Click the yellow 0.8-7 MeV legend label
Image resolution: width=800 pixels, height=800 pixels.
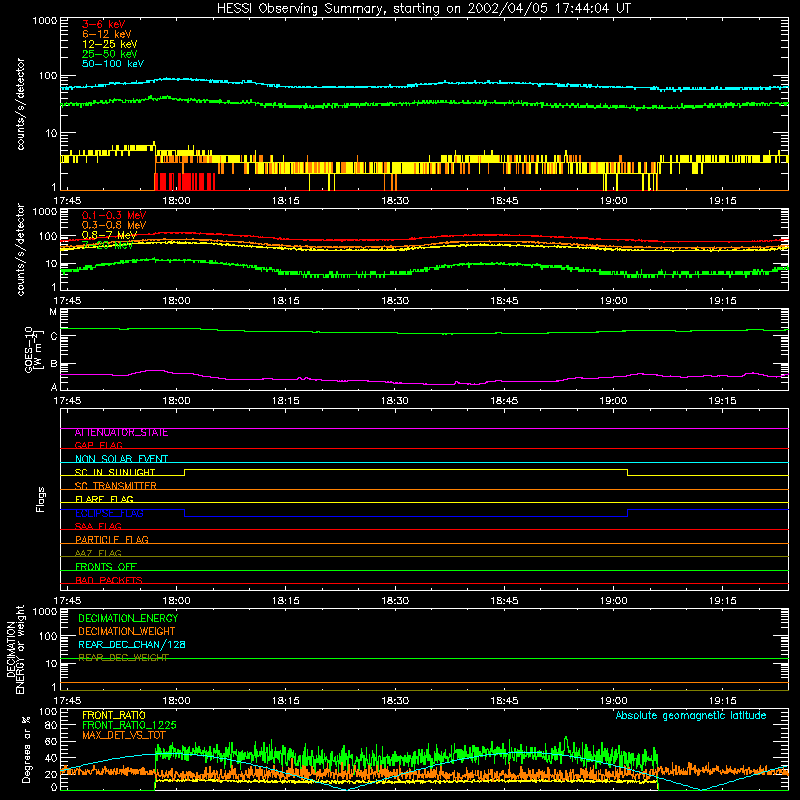pyautogui.click(x=109, y=235)
